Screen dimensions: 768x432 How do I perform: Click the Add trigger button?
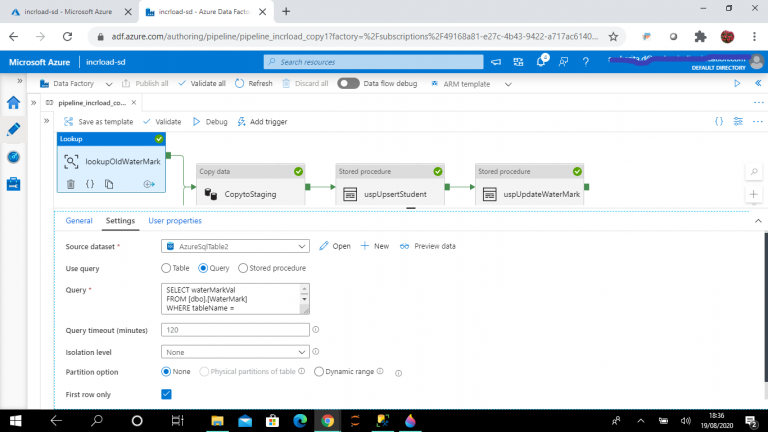(x=262, y=121)
